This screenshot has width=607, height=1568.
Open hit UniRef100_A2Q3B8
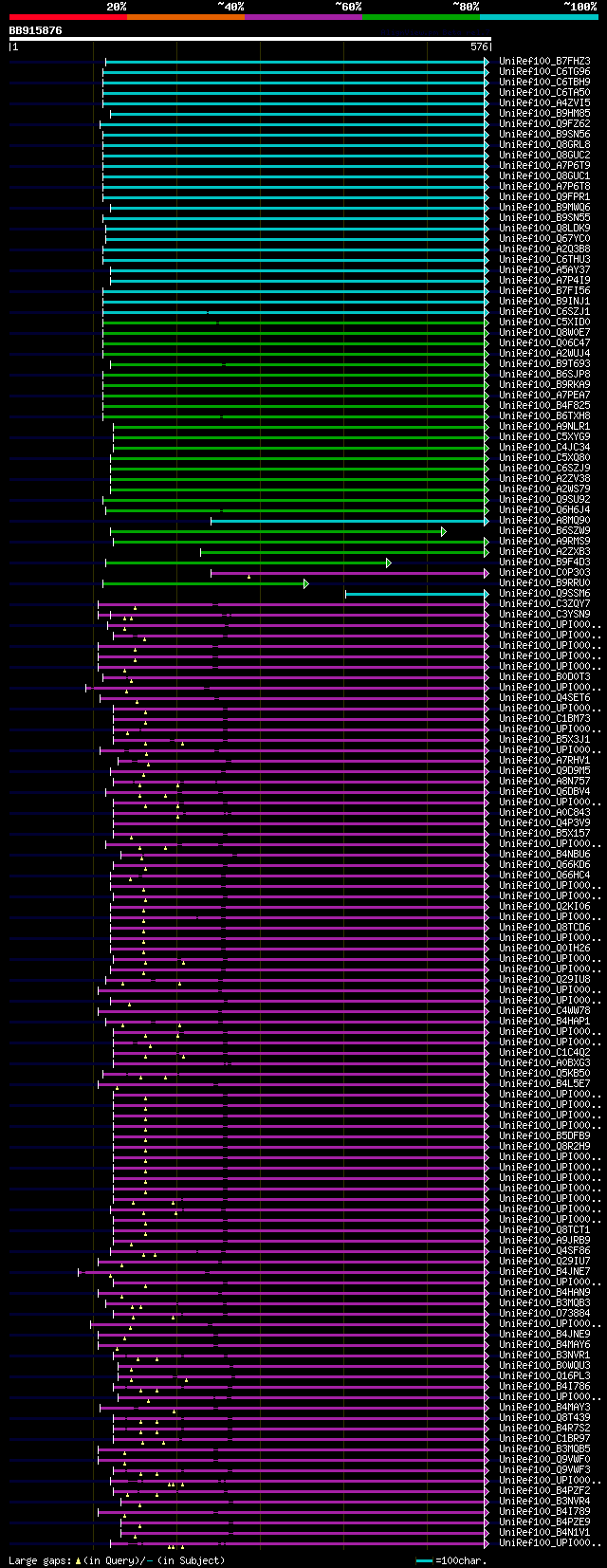click(544, 249)
